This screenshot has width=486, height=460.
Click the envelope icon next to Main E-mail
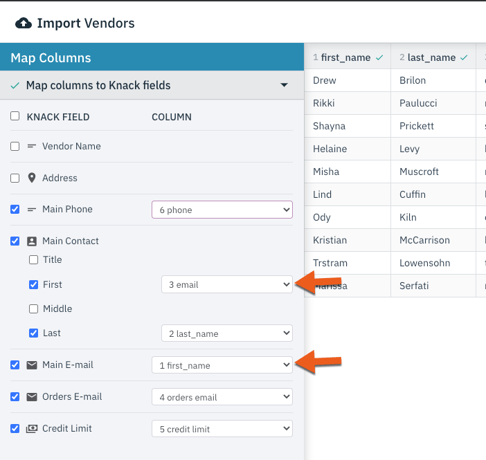click(x=32, y=365)
